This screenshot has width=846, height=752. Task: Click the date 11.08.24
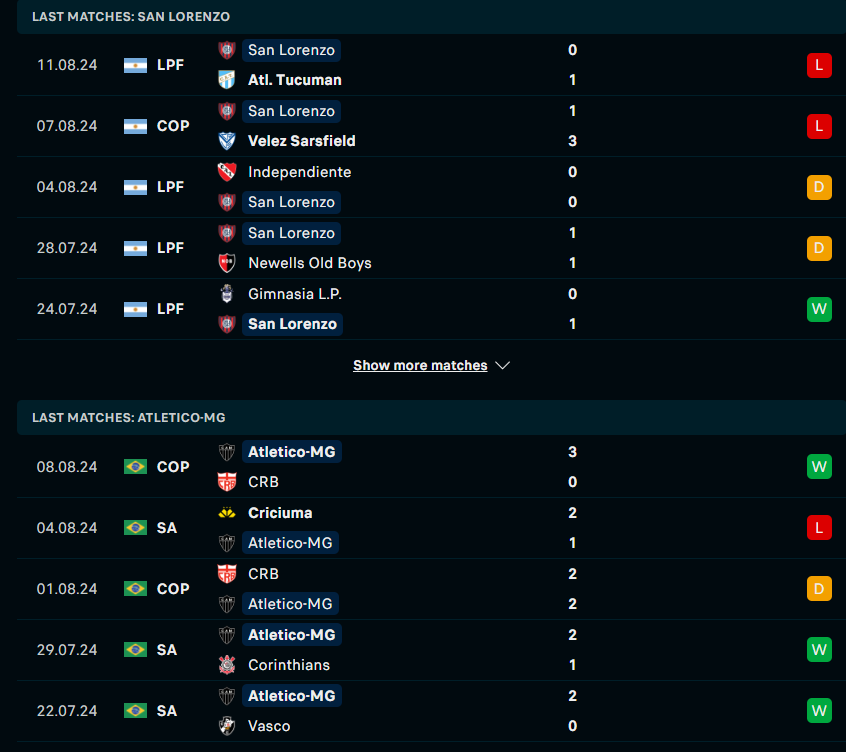[67, 65]
